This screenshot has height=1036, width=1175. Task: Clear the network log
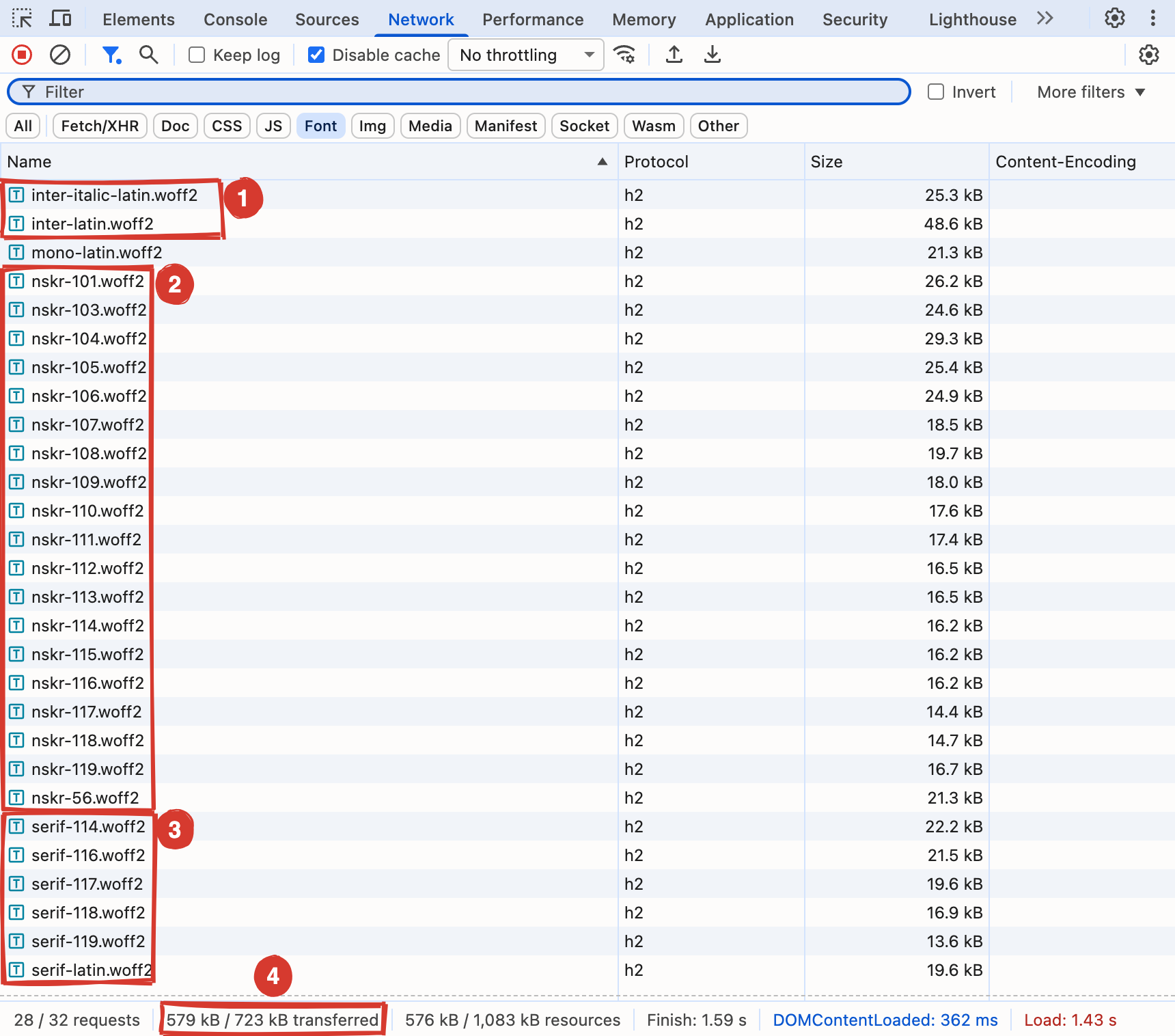click(x=60, y=55)
